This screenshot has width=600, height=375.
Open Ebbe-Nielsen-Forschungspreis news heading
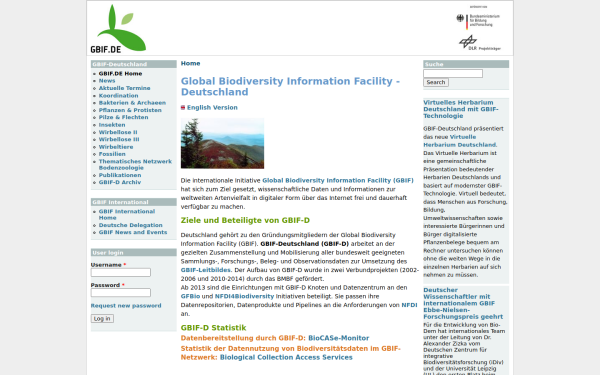(x=463, y=303)
